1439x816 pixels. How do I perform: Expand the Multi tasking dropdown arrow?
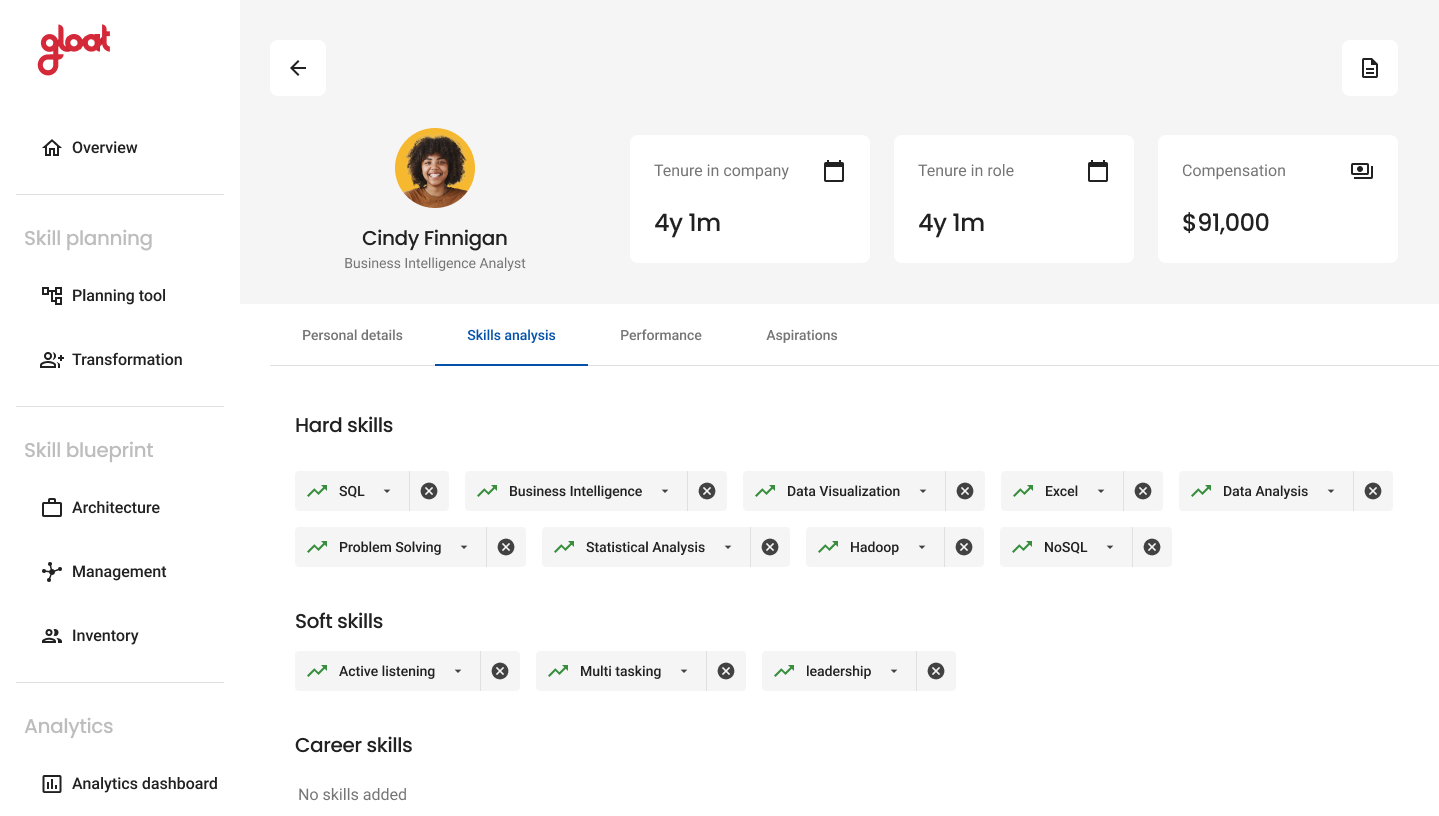(684, 671)
